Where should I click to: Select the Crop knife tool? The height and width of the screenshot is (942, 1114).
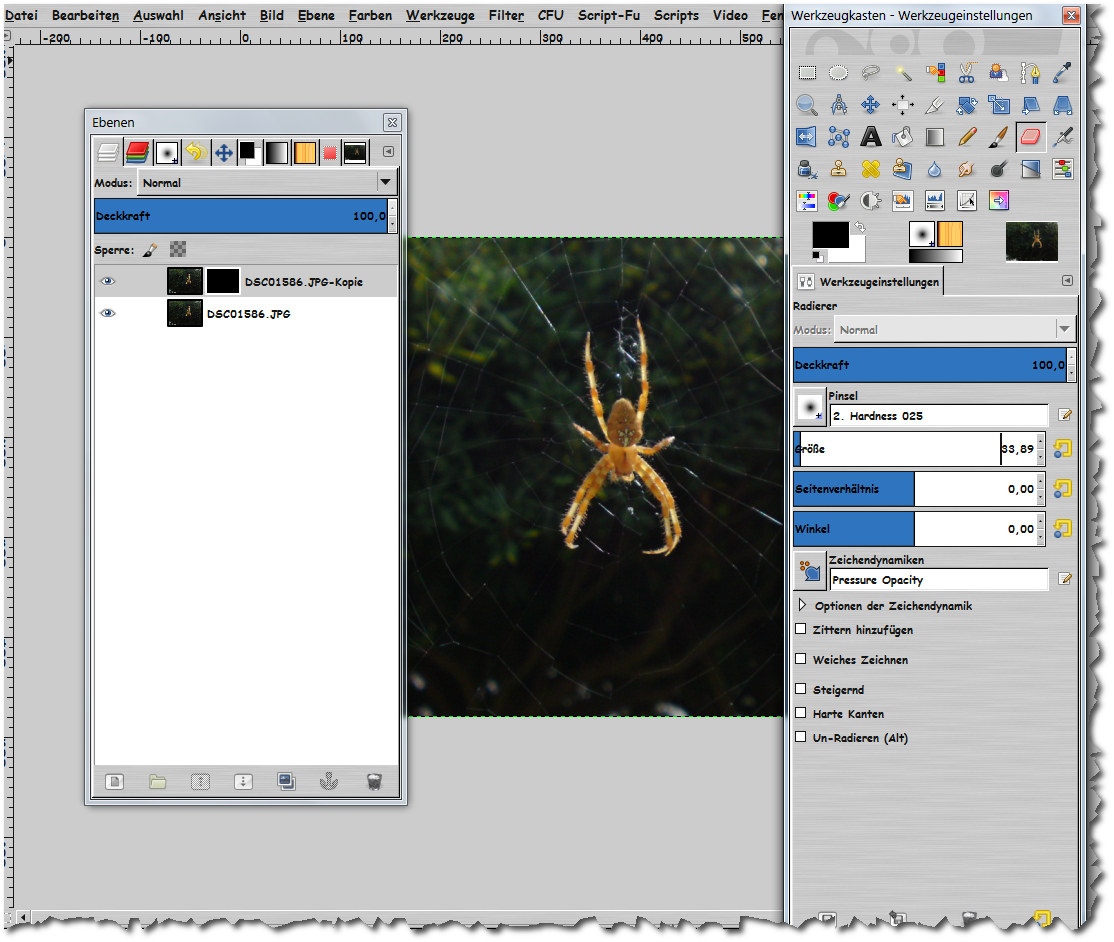click(935, 105)
